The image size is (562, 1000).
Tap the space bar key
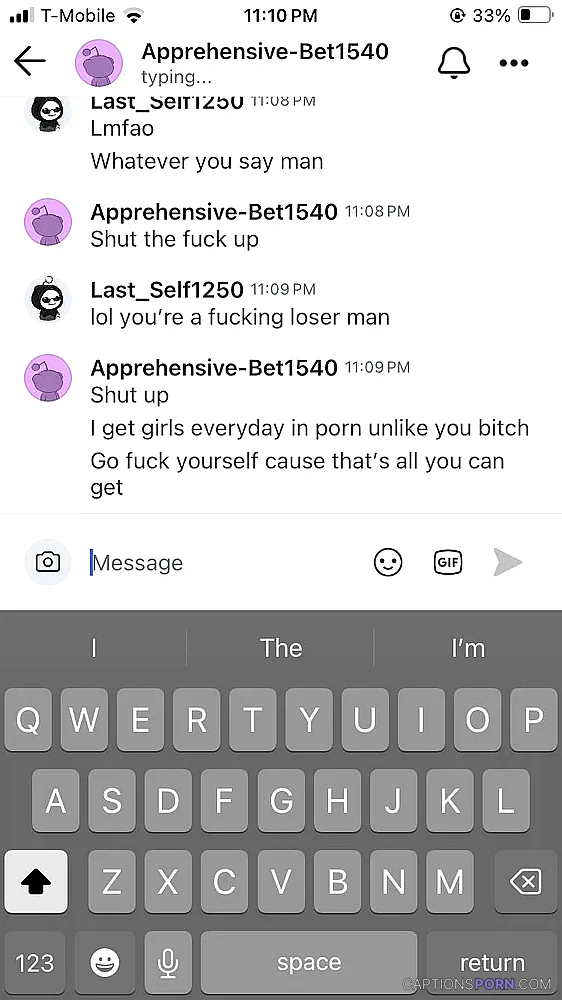point(309,962)
